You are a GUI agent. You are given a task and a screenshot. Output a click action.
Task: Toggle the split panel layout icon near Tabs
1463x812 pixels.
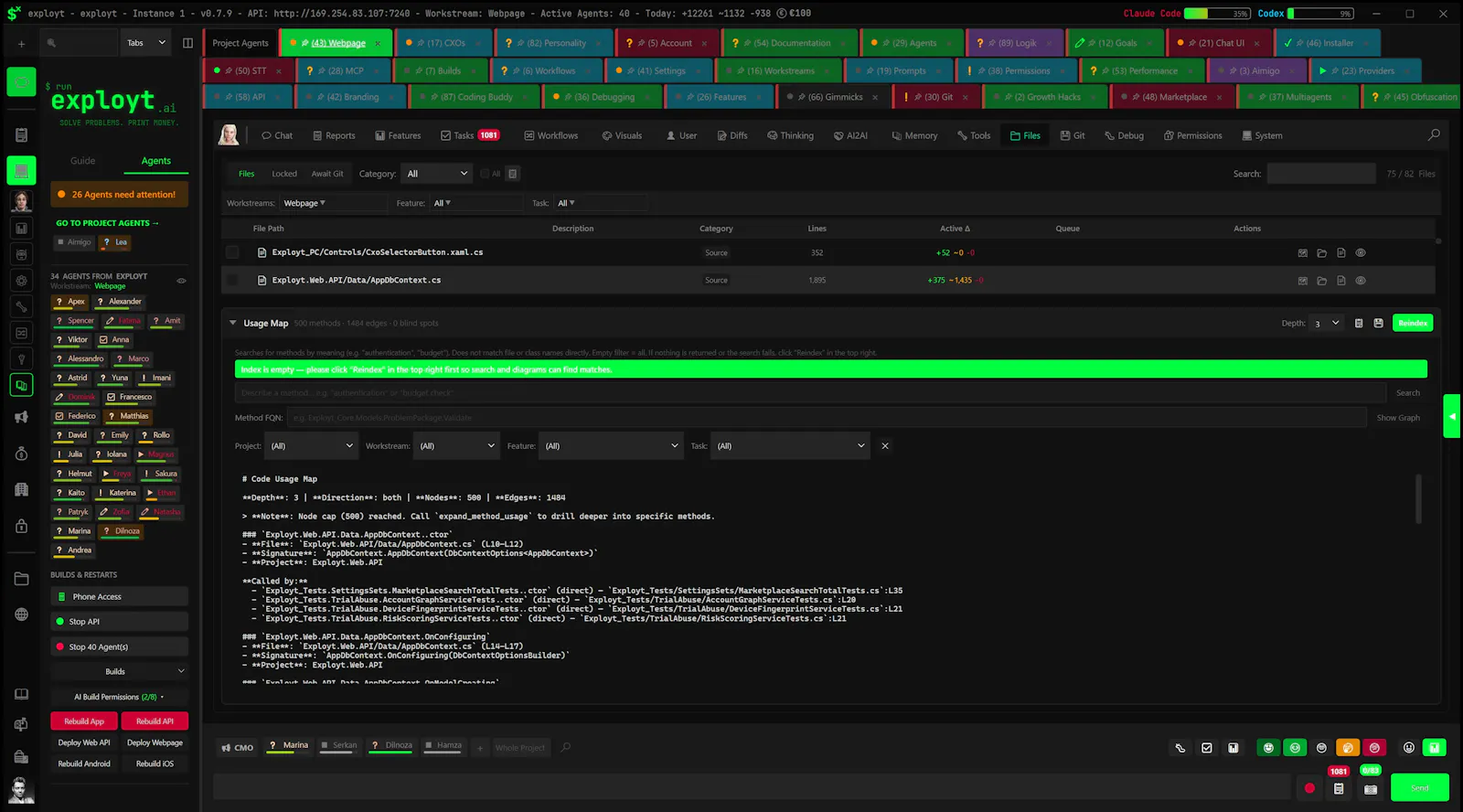187,43
